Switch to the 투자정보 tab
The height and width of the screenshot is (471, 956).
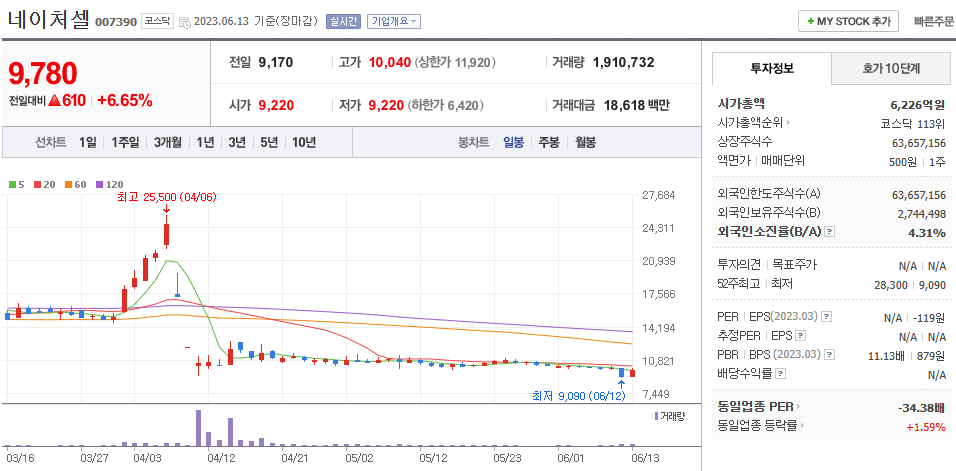pos(772,68)
